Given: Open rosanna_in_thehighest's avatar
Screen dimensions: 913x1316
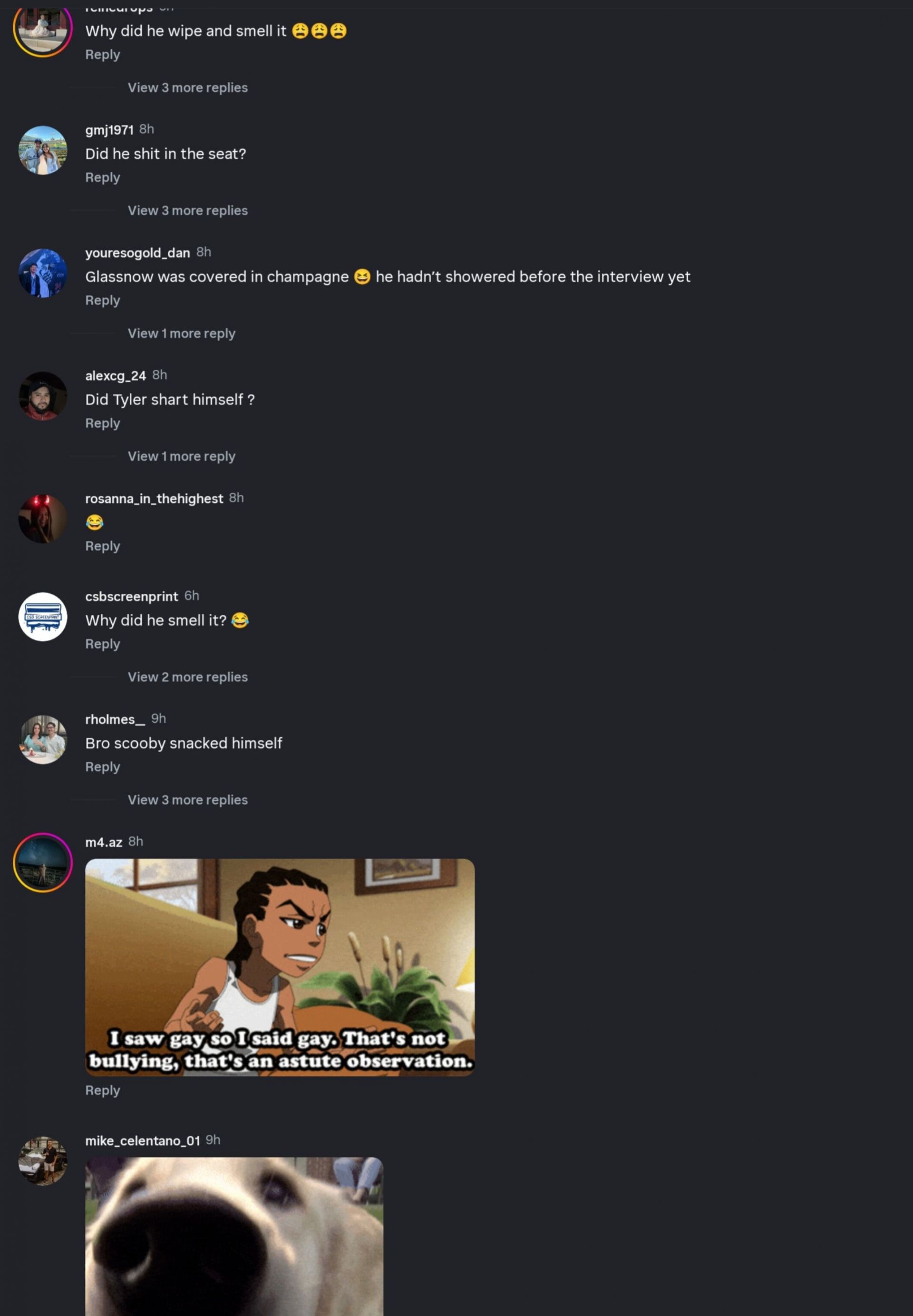Looking at the screenshot, I should pyautogui.click(x=43, y=519).
